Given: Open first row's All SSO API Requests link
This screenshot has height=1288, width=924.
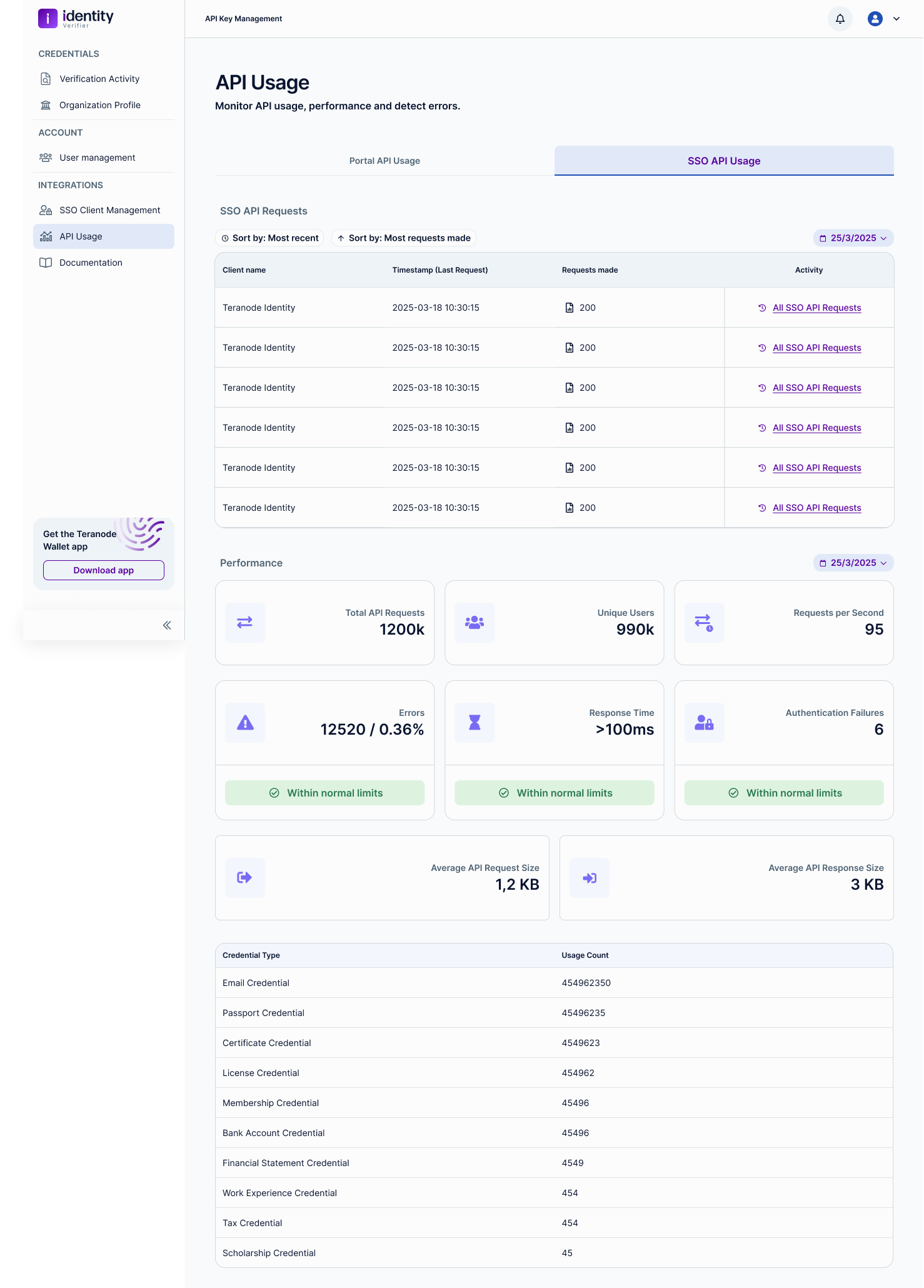Looking at the screenshot, I should pyautogui.click(x=816, y=308).
